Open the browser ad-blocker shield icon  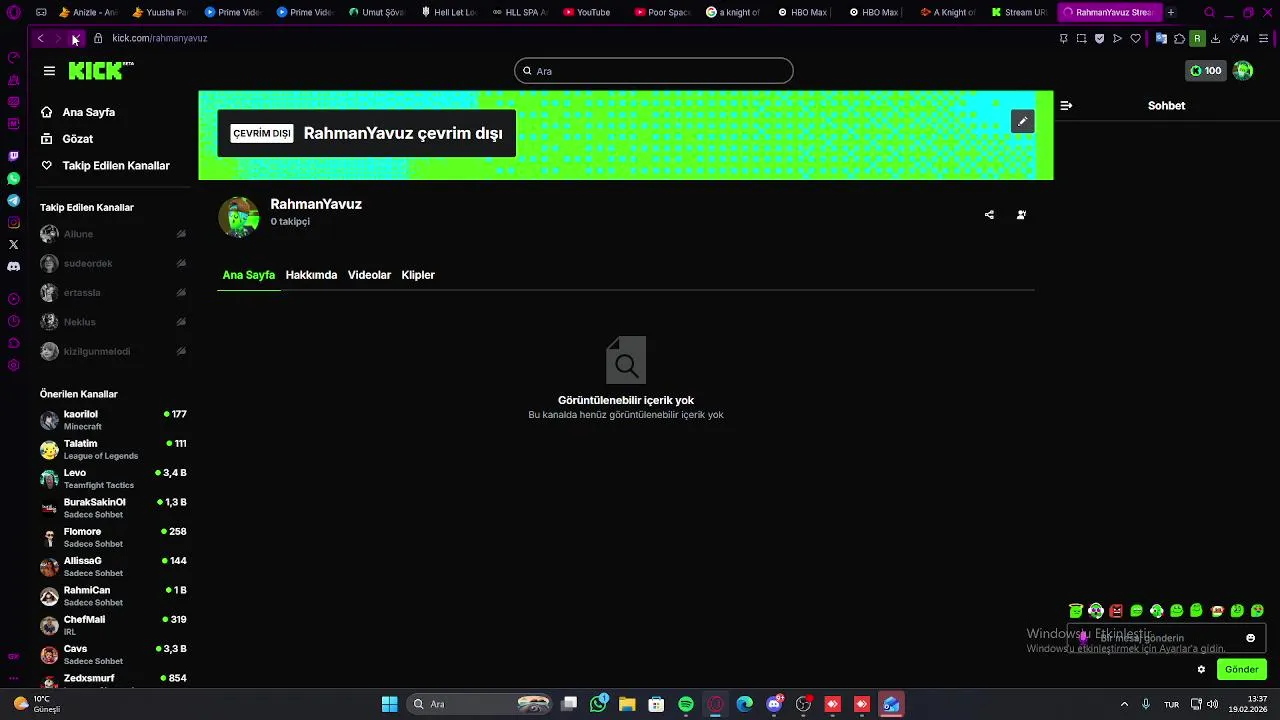pyautogui.click(x=1099, y=38)
